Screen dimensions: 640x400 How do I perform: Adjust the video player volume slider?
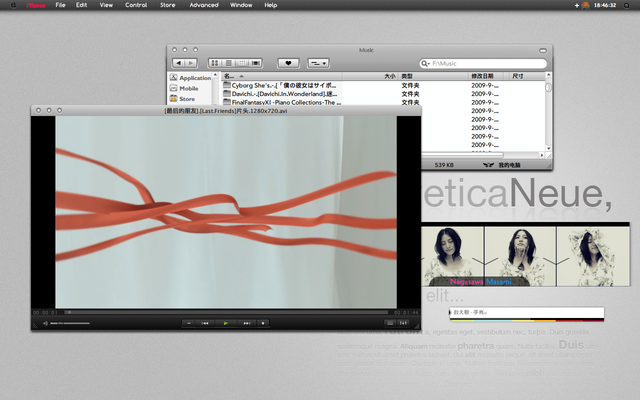[x=70, y=323]
